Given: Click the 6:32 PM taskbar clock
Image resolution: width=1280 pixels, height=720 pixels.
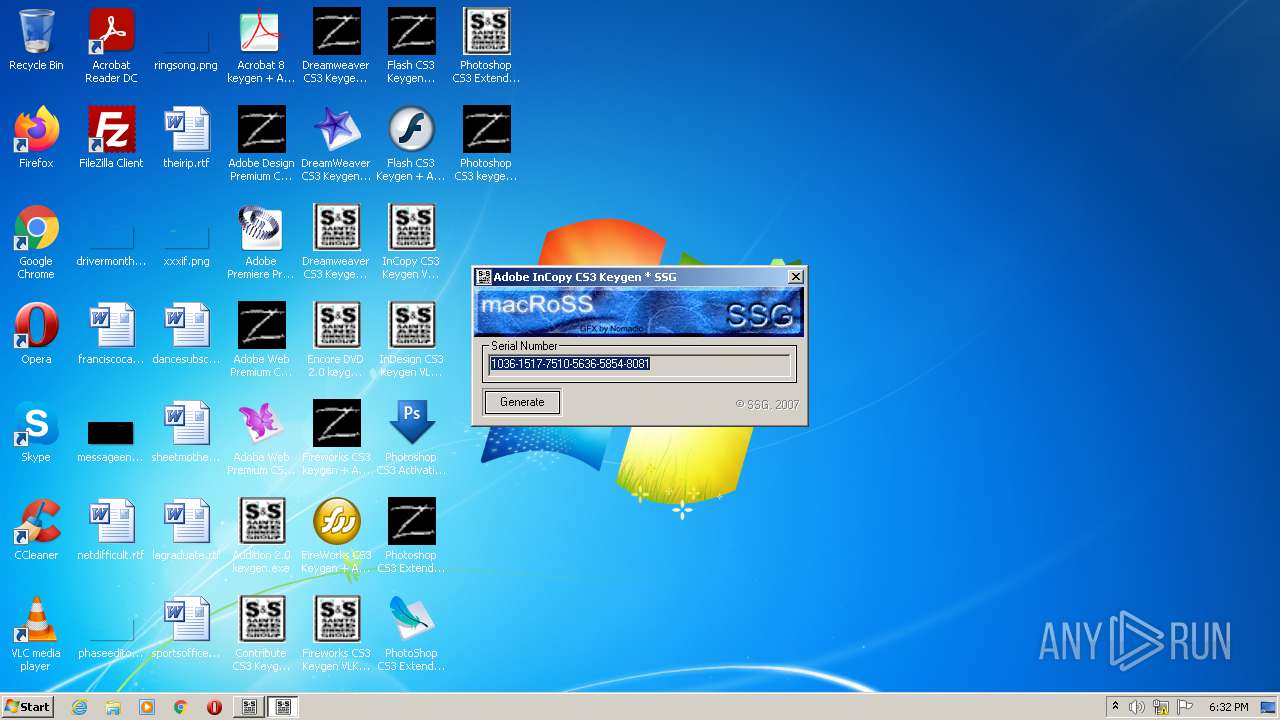Looking at the screenshot, I should [1228, 707].
